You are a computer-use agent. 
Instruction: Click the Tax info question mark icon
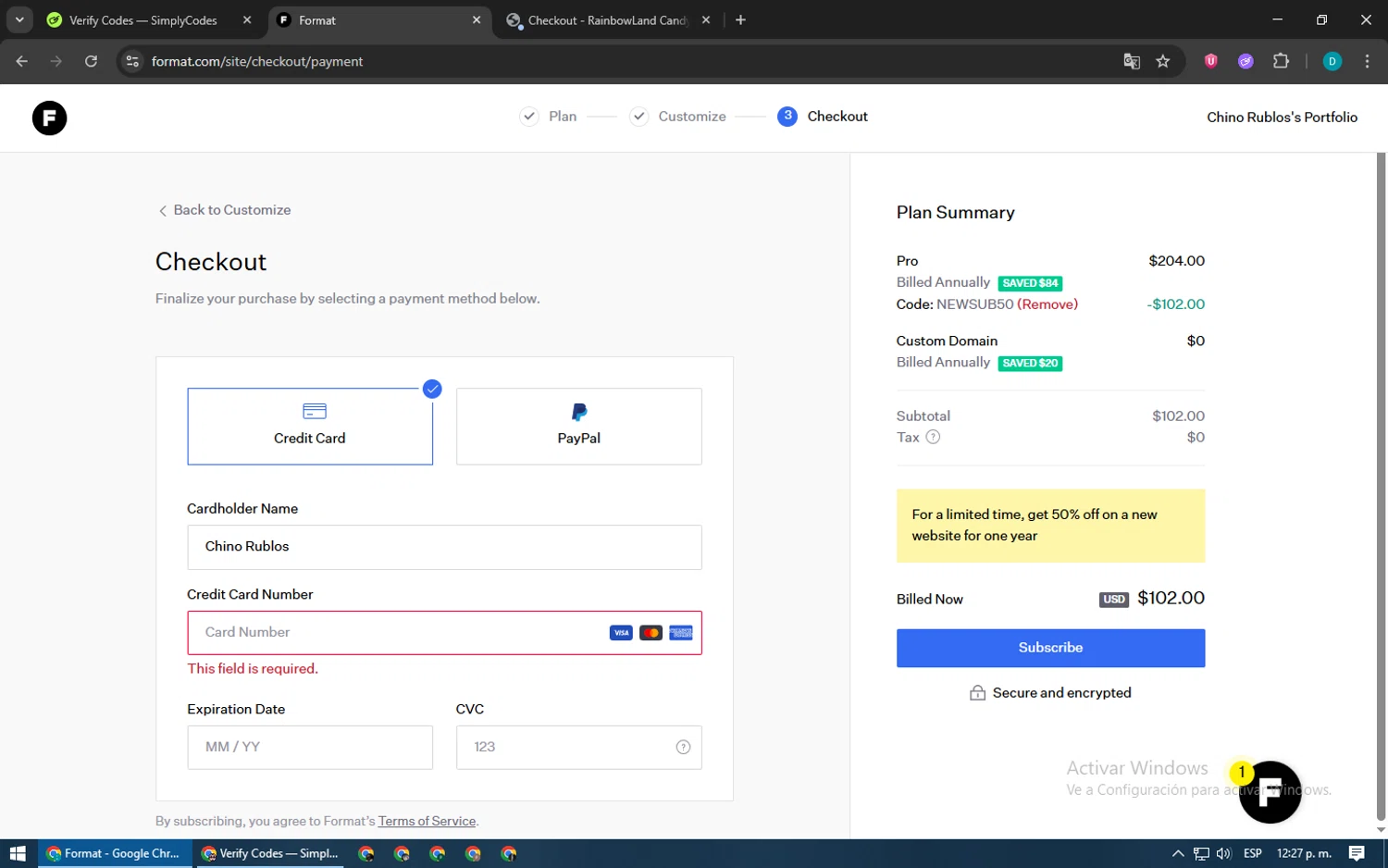[x=933, y=437]
